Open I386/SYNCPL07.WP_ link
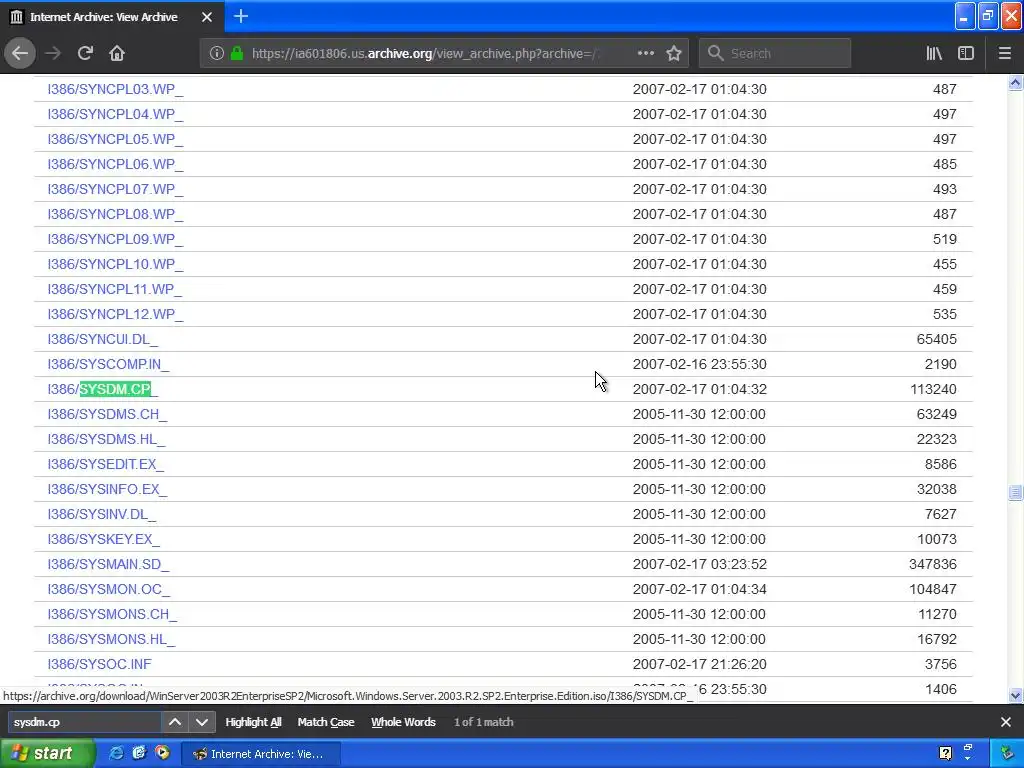 pyautogui.click(x=115, y=189)
